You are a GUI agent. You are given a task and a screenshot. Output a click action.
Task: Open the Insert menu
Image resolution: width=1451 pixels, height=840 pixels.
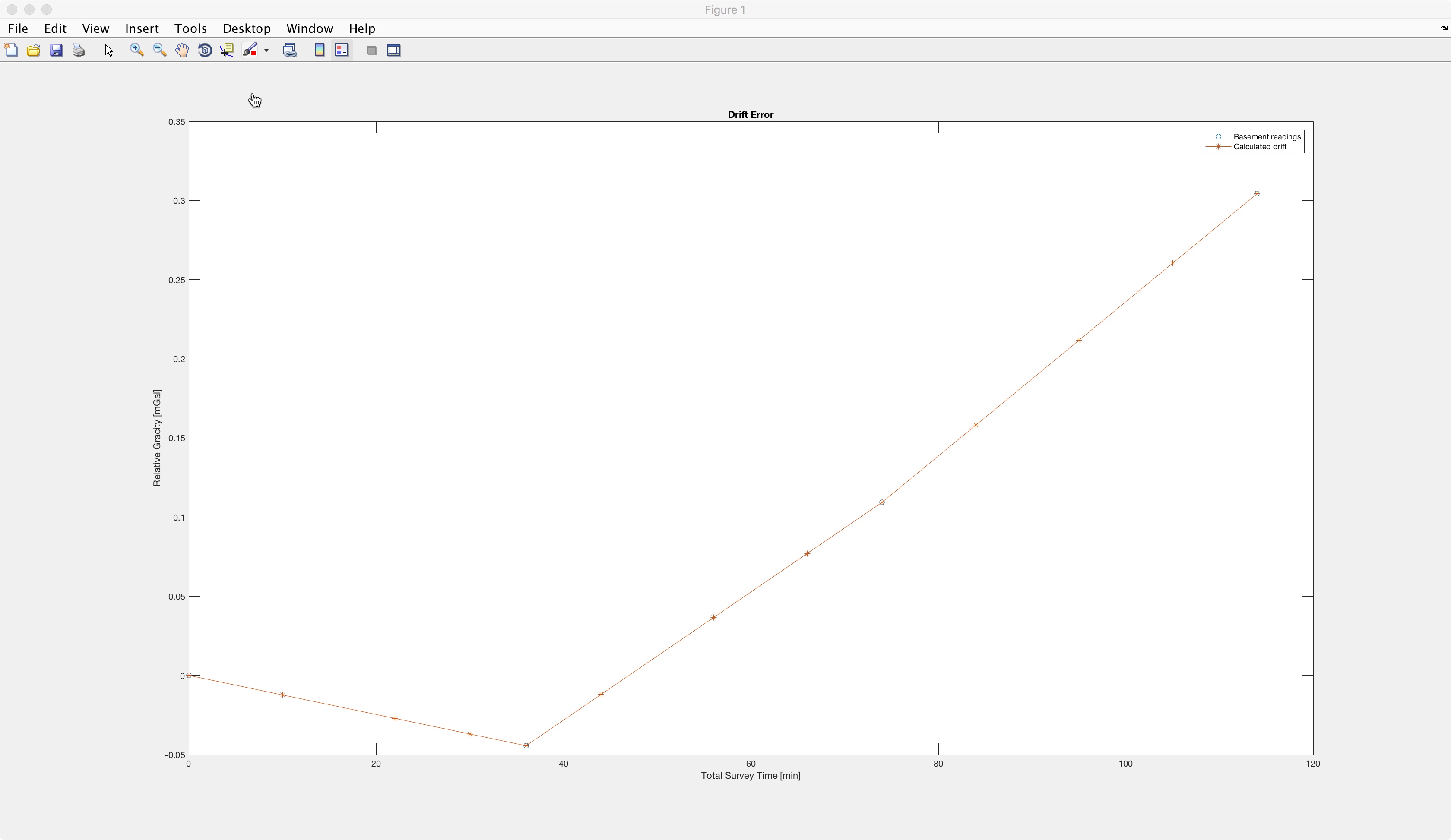pyautogui.click(x=142, y=28)
